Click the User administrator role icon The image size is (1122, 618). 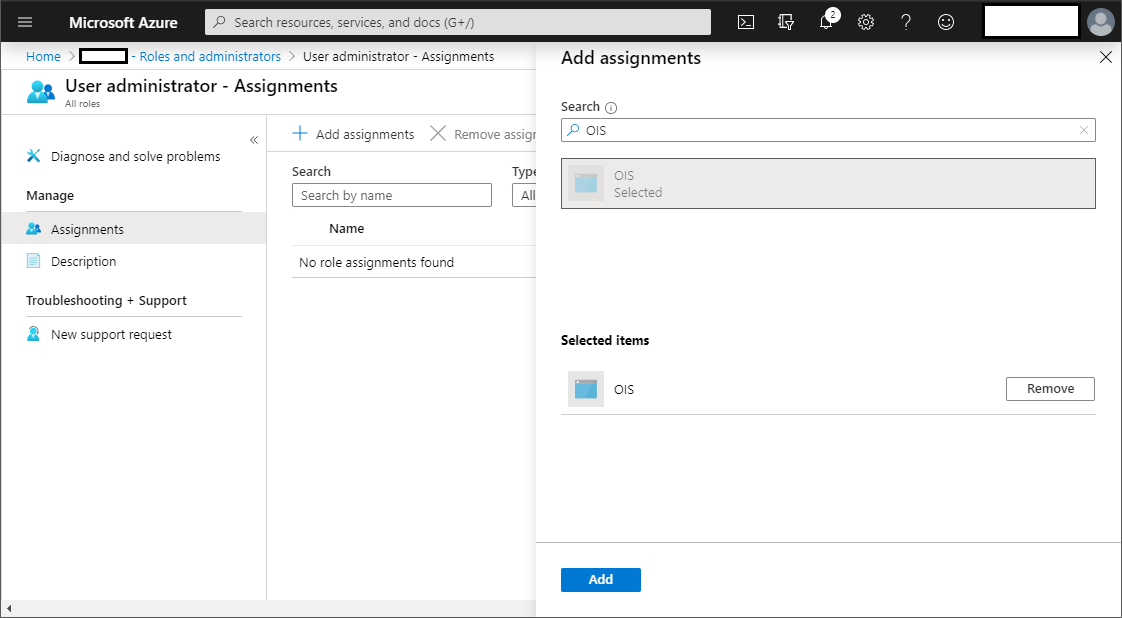pos(41,92)
